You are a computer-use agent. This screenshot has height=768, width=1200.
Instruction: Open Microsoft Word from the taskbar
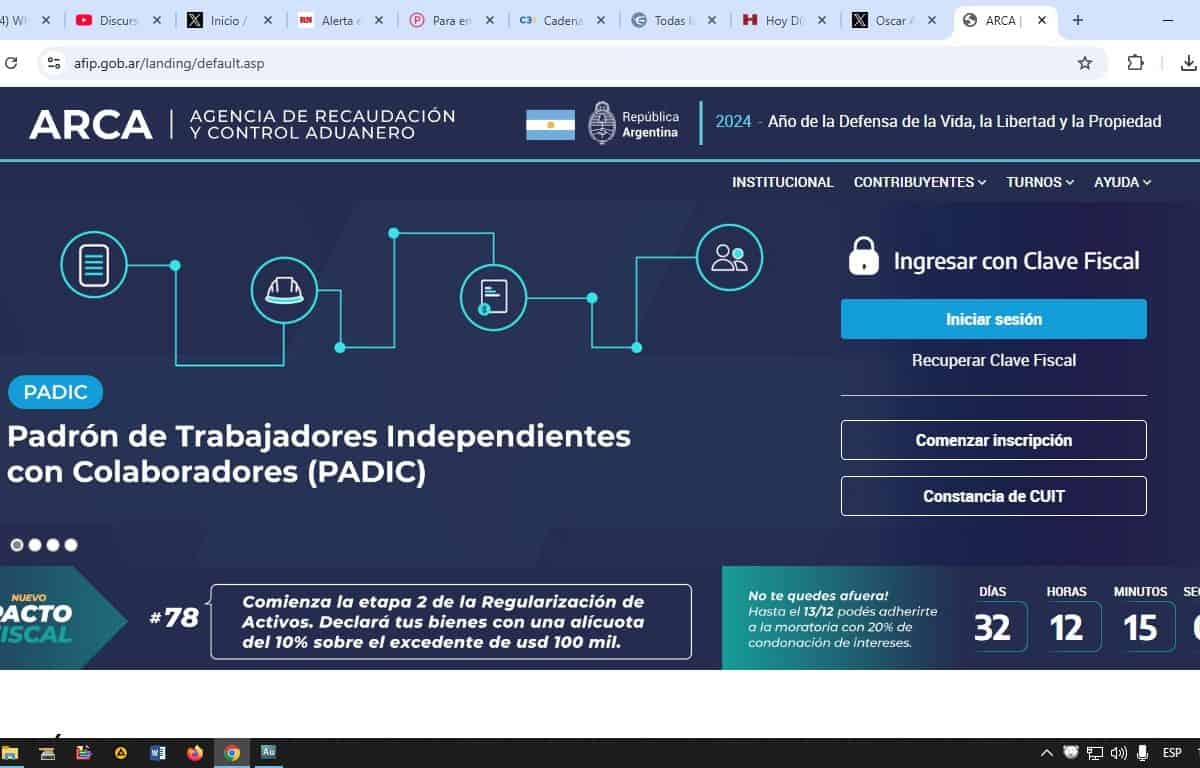[158, 753]
